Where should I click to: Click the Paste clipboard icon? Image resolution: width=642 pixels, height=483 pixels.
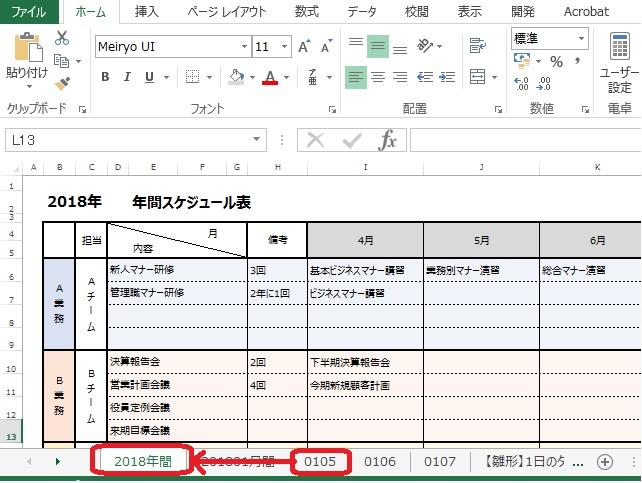tap(27, 50)
